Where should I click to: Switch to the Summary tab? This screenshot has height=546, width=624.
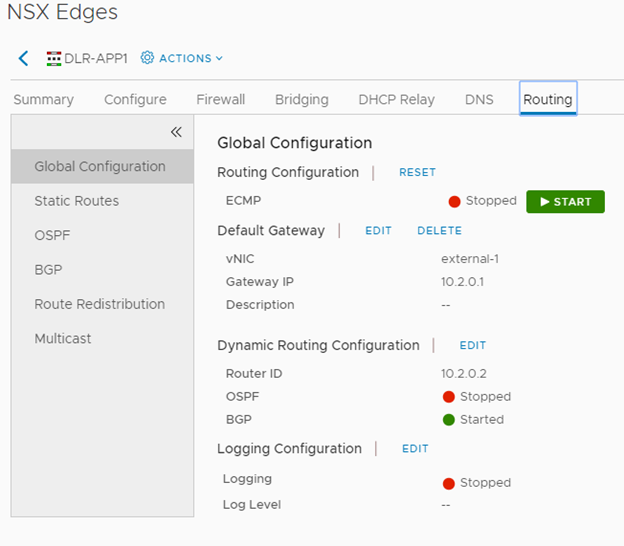pos(43,99)
